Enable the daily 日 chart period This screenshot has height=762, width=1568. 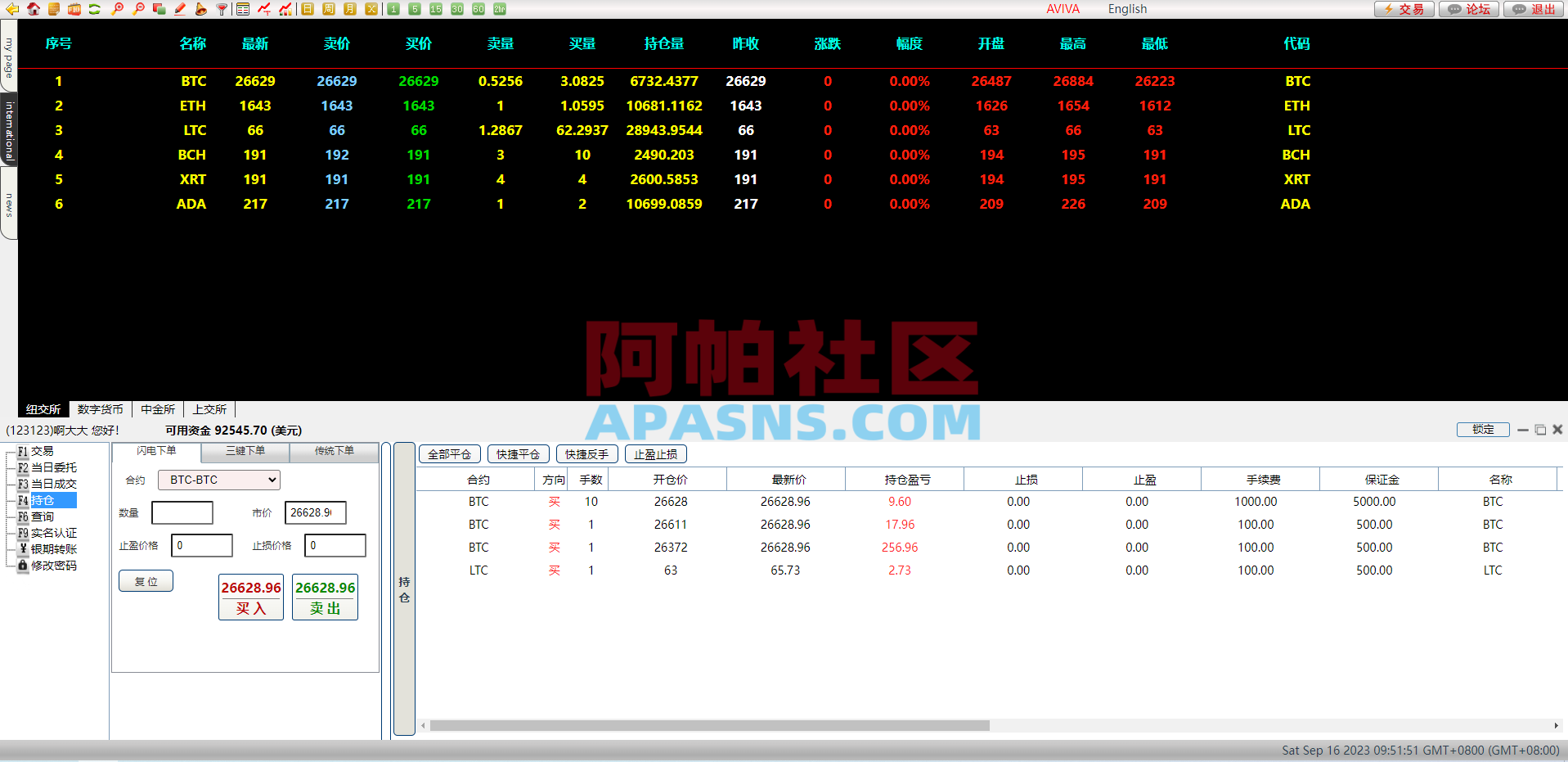(307, 9)
